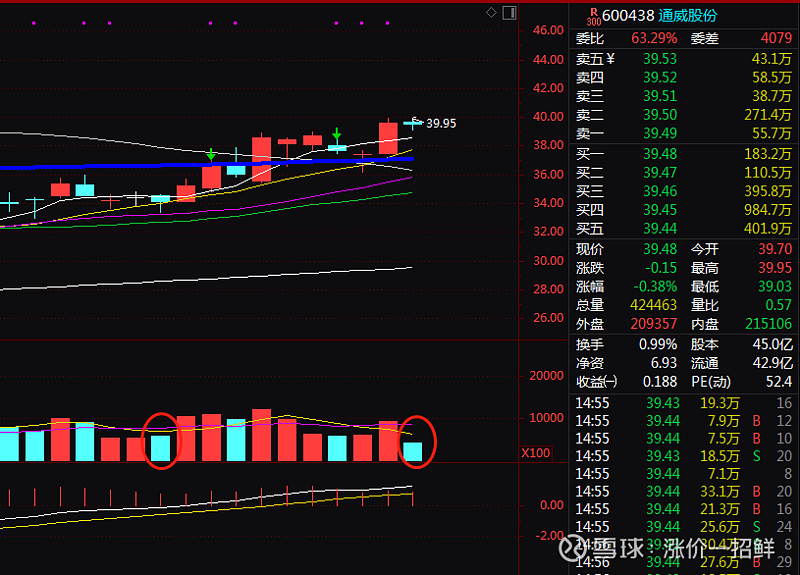Click the 股本 value 45.0亿
The width and height of the screenshot is (800, 575).
772,344
